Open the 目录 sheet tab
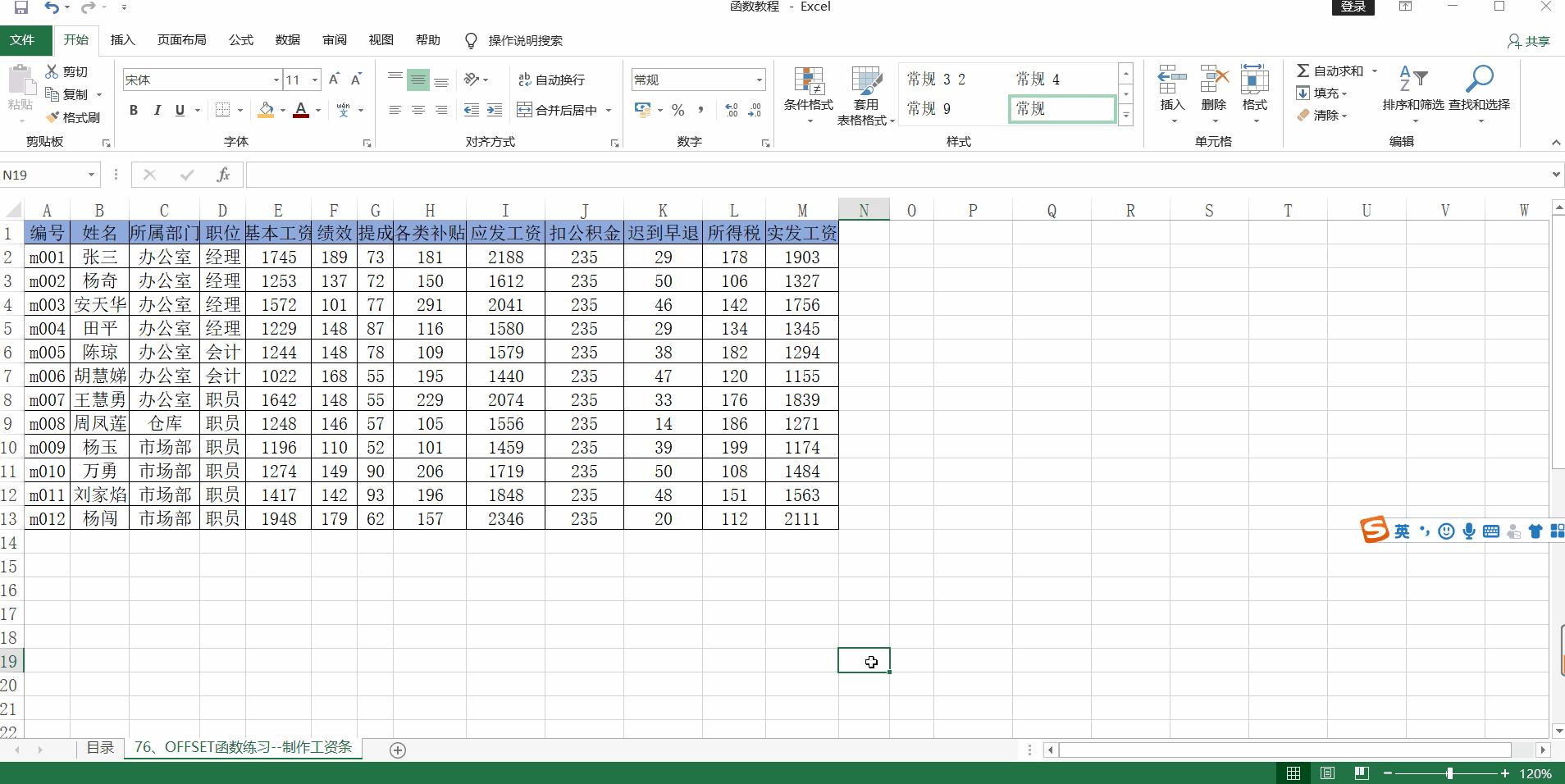 pos(100,748)
